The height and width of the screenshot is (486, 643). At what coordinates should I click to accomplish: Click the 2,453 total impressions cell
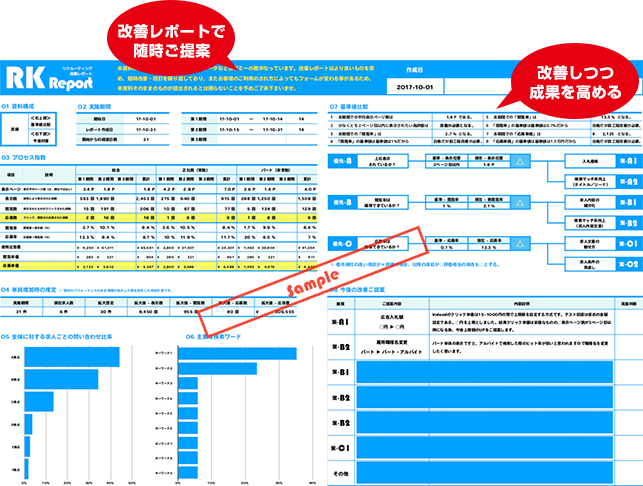[x=146, y=199]
